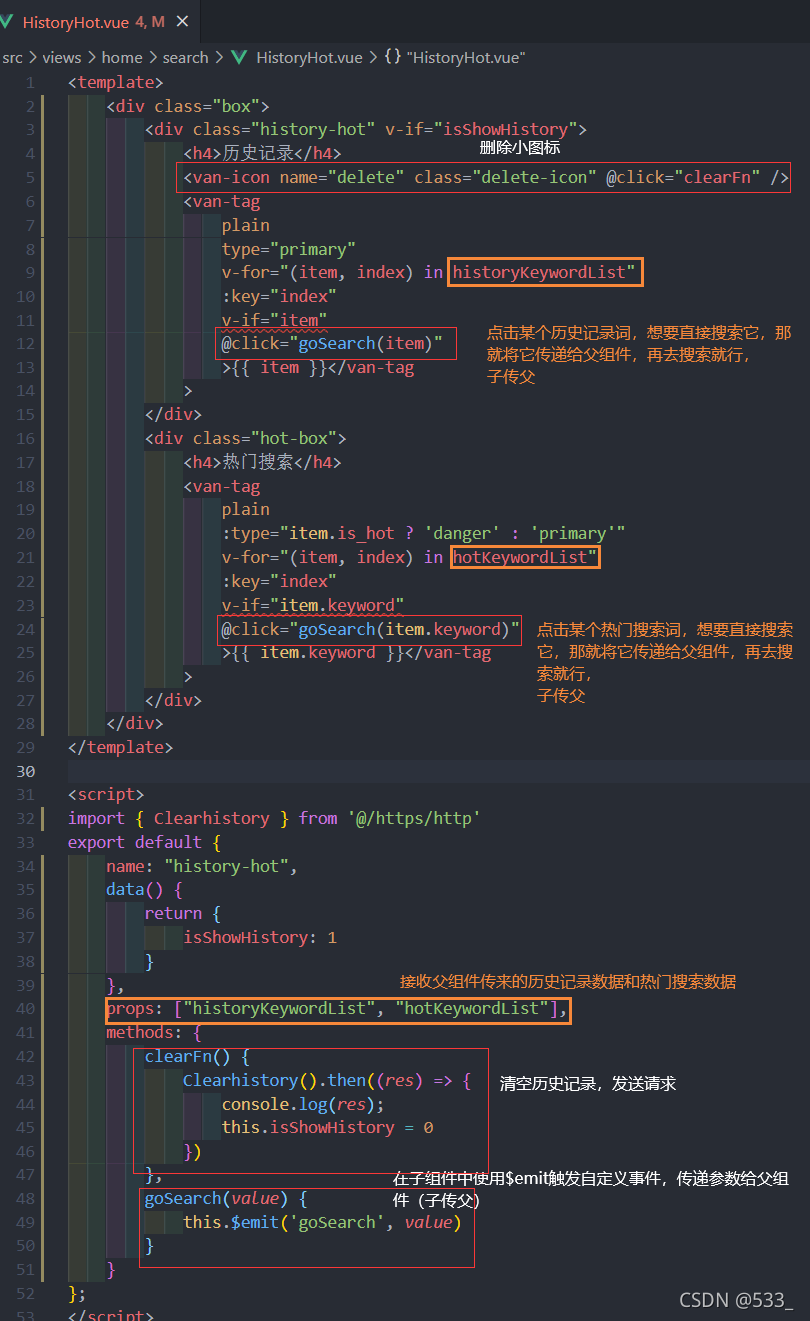
Task: Click type="primary" on line 8
Action: tap(289, 249)
